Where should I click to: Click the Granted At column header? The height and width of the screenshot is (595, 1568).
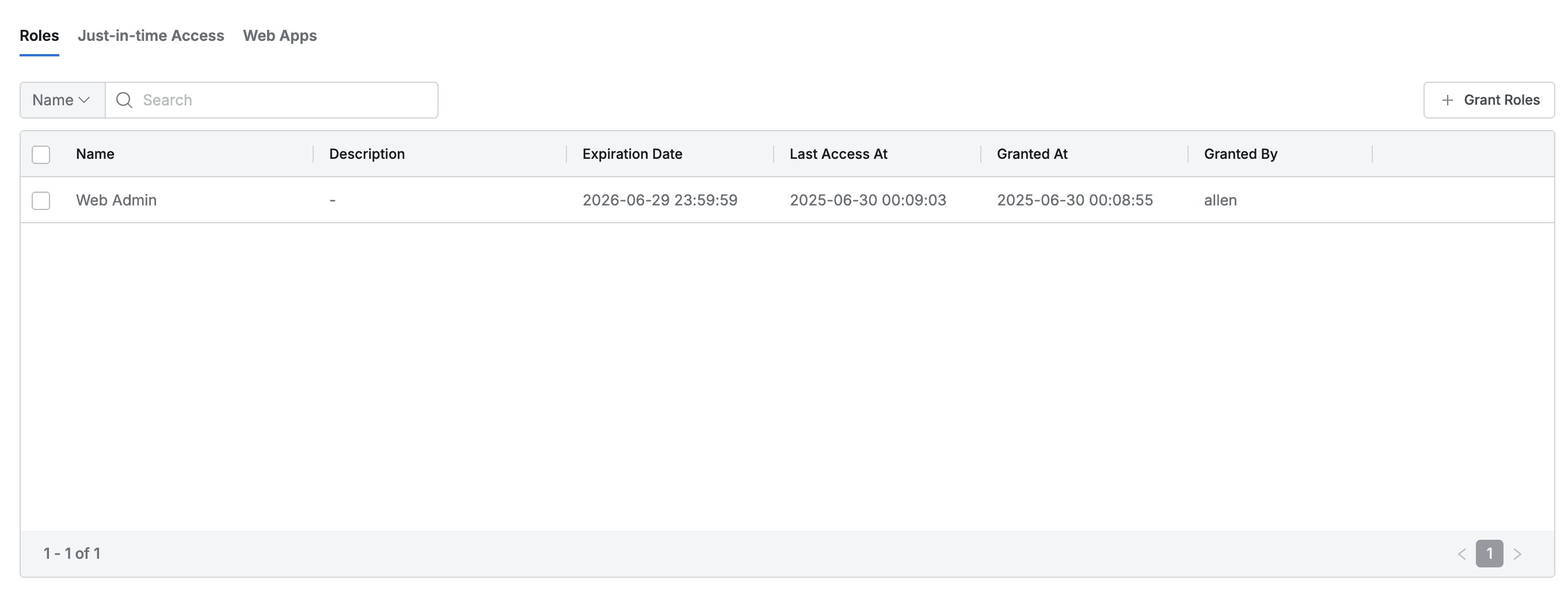[x=1032, y=155]
